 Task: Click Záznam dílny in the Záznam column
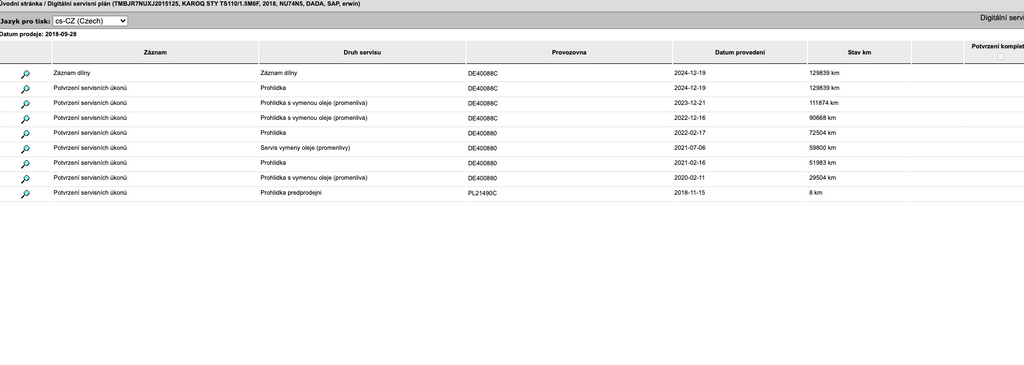(72, 73)
